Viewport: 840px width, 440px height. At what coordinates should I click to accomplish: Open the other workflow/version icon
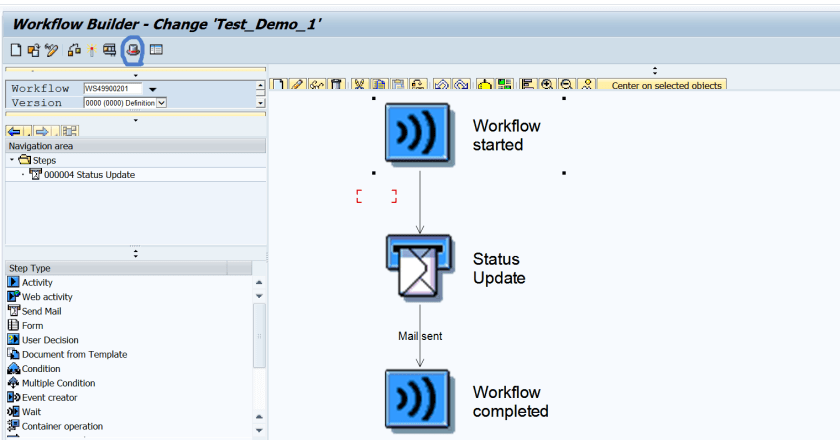tap(34, 50)
